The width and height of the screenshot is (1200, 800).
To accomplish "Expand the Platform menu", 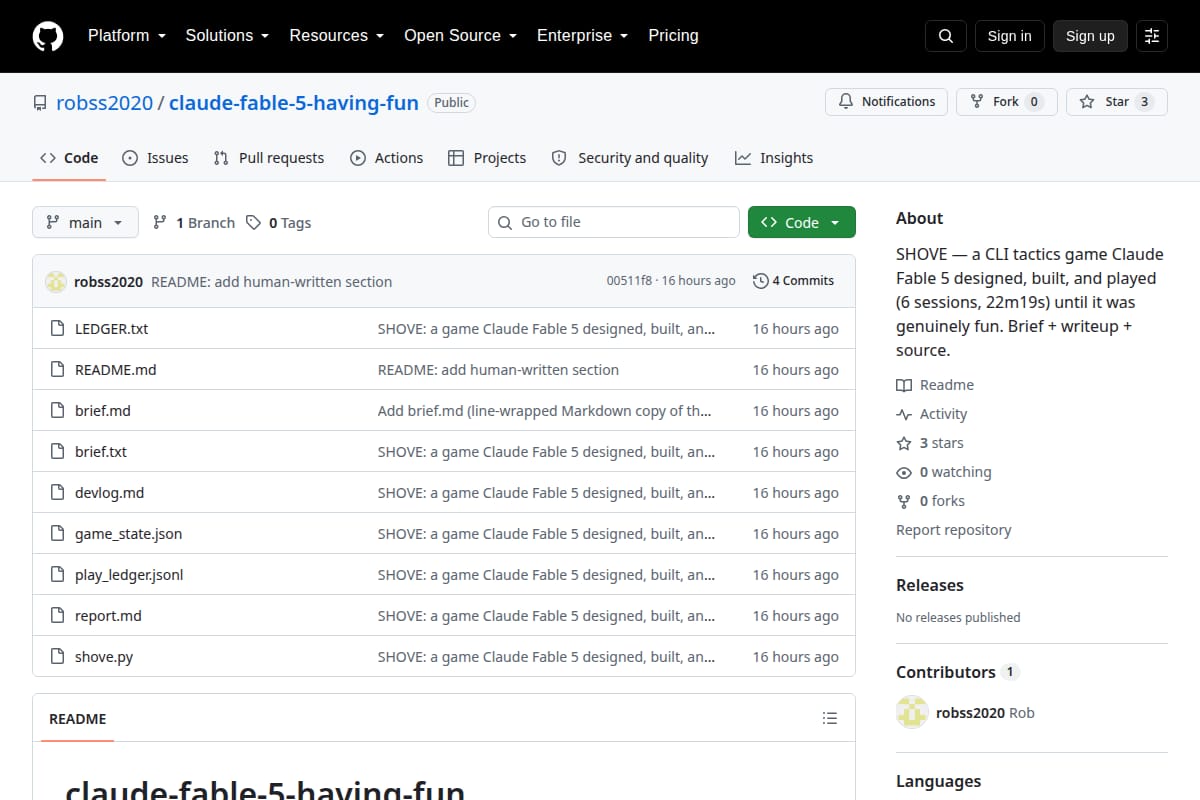I will coord(126,35).
